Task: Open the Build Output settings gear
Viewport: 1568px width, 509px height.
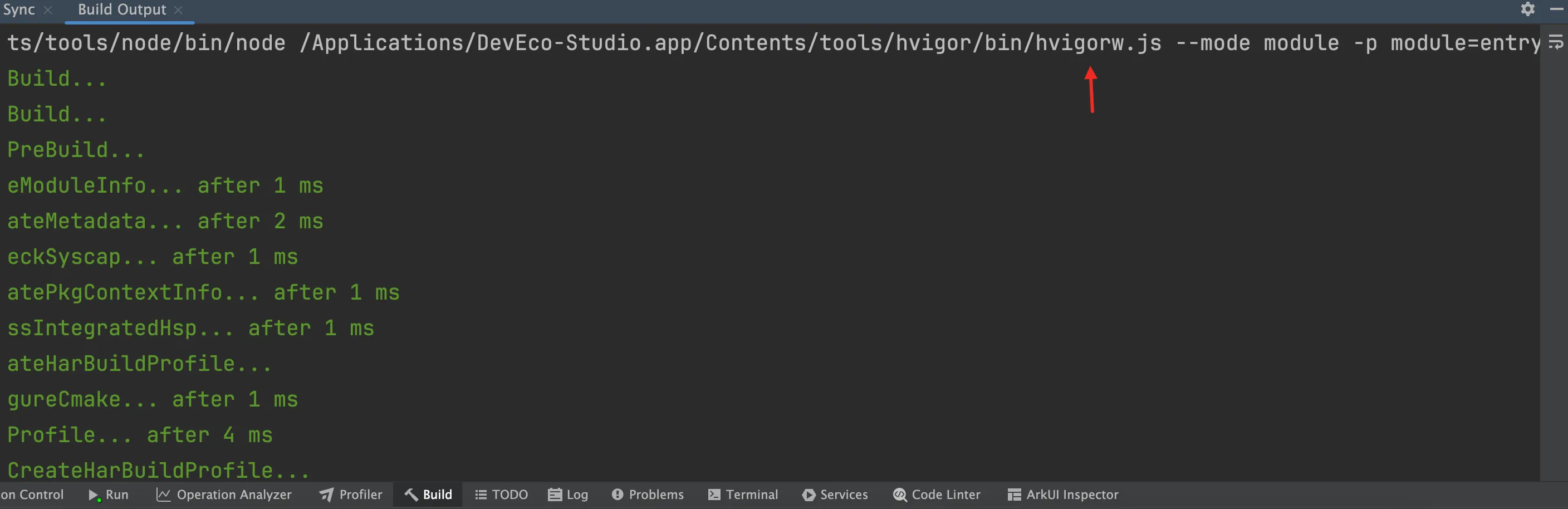Action: pos(1527,9)
